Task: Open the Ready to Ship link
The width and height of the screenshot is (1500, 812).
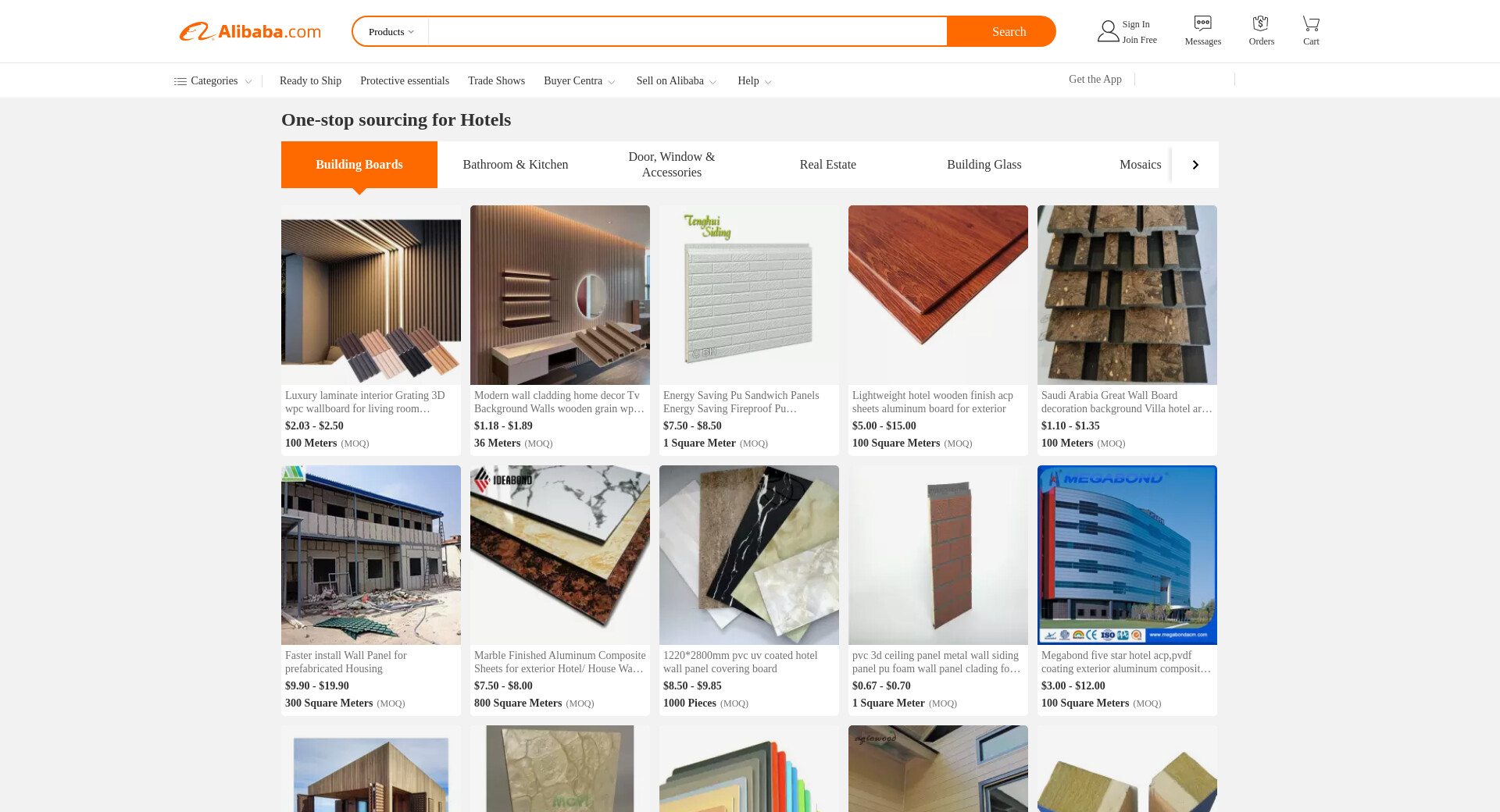Action: [310, 81]
